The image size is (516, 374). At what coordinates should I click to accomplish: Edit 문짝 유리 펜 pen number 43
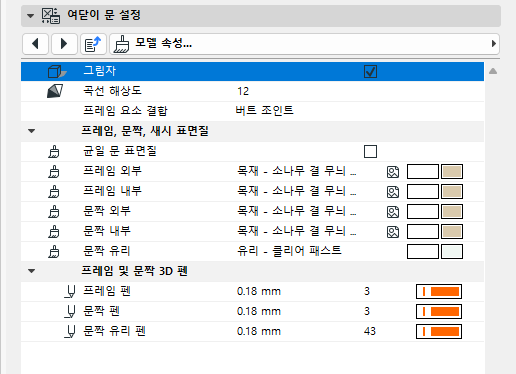(x=370, y=331)
